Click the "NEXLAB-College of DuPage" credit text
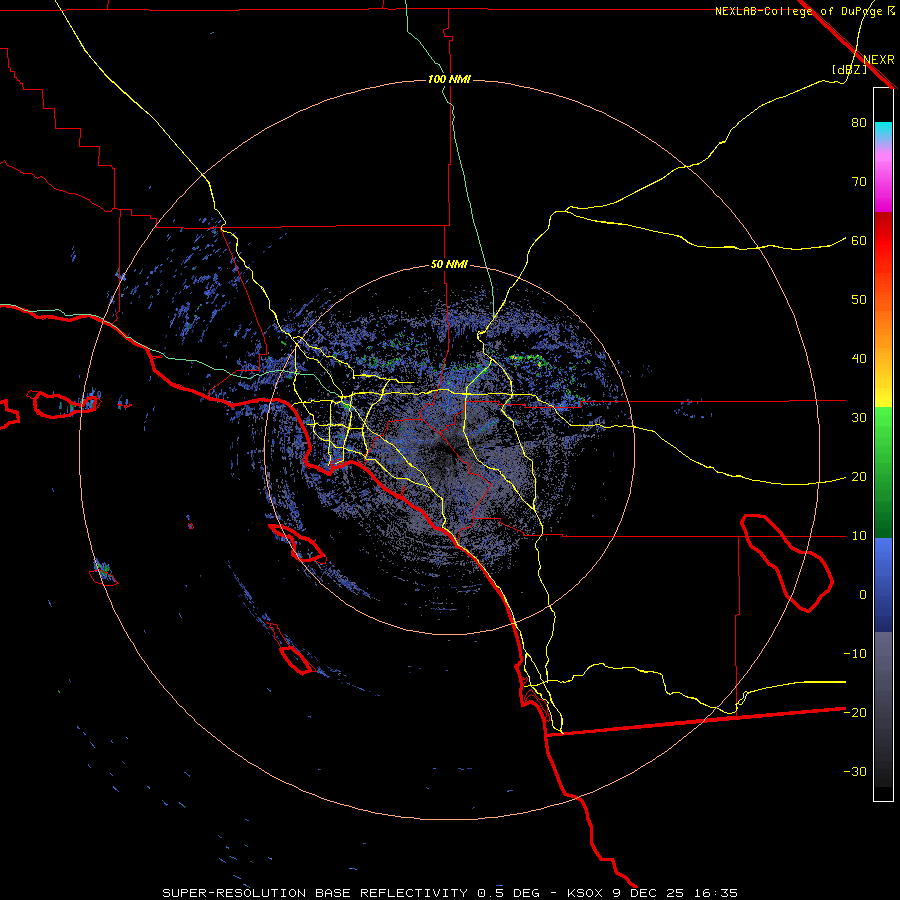The image size is (900, 900). [799, 11]
